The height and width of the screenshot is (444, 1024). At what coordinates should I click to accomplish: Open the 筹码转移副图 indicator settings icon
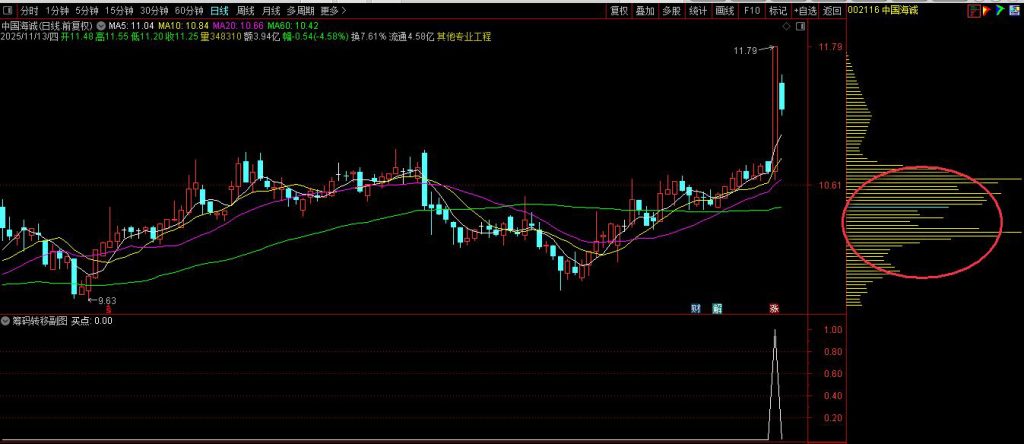tap(6, 321)
